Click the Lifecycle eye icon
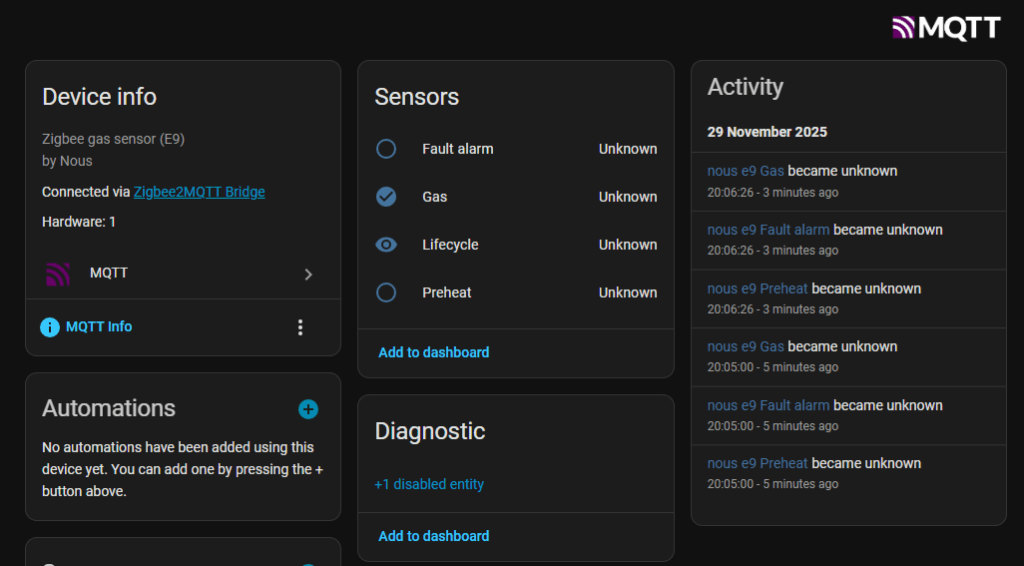This screenshot has height=566, width=1024. (386, 245)
